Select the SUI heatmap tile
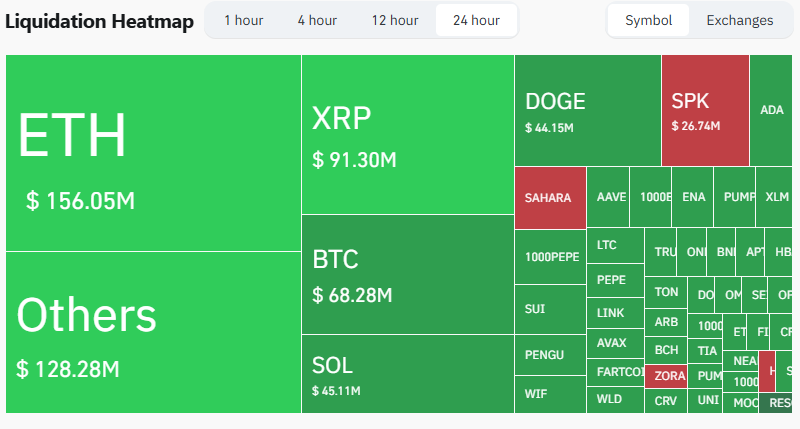Image resolution: width=800 pixels, height=429 pixels. pos(550,309)
